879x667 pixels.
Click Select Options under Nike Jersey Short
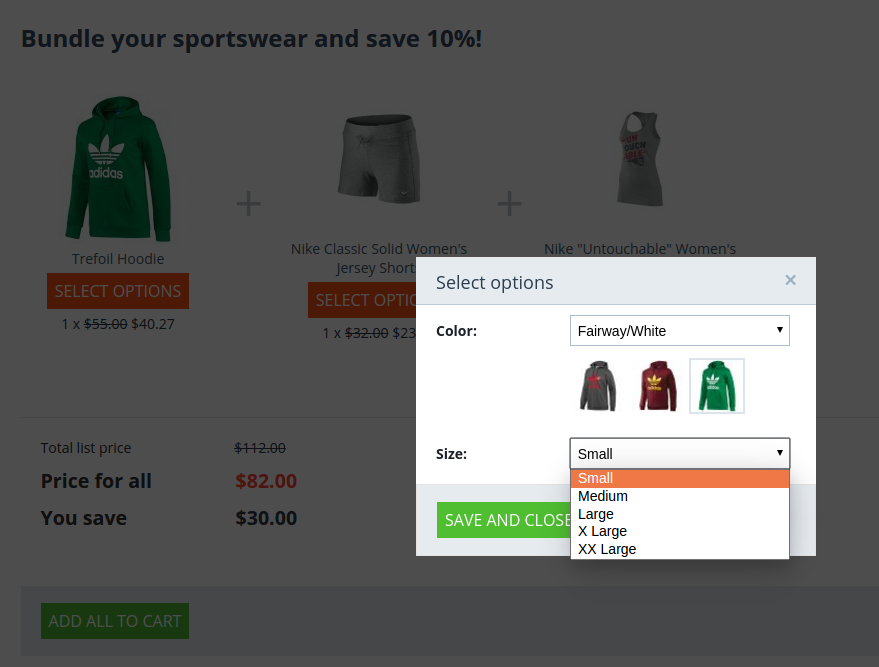[362, 300]
